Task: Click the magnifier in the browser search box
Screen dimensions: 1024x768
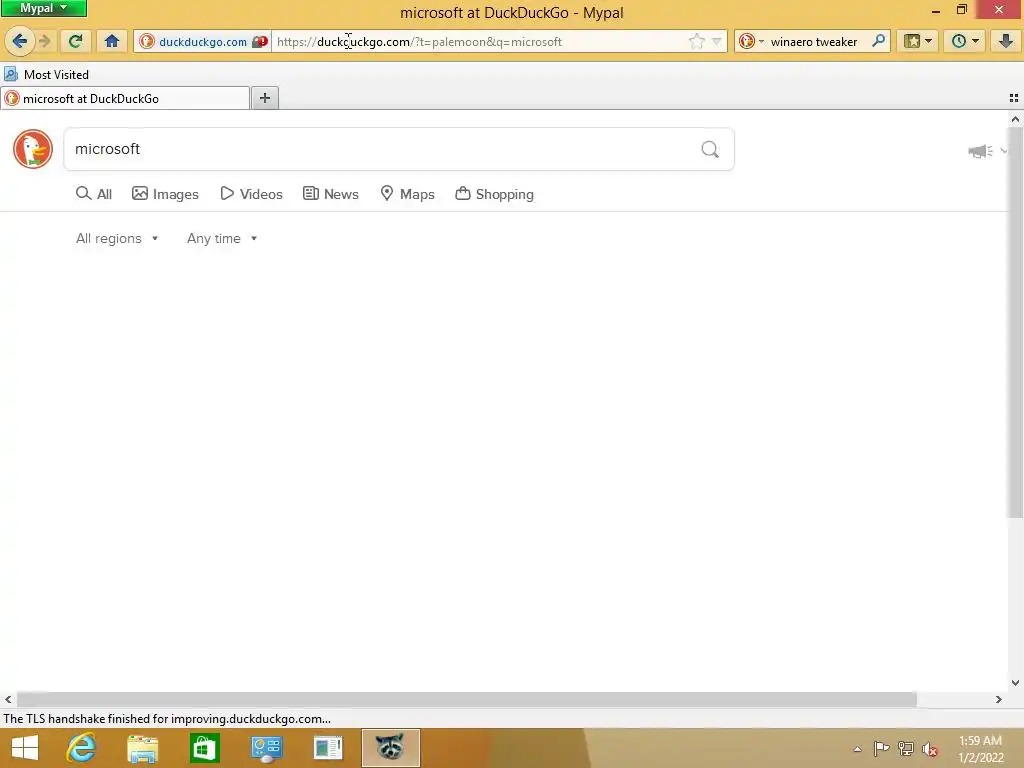Action: click(x=878, y=41)
